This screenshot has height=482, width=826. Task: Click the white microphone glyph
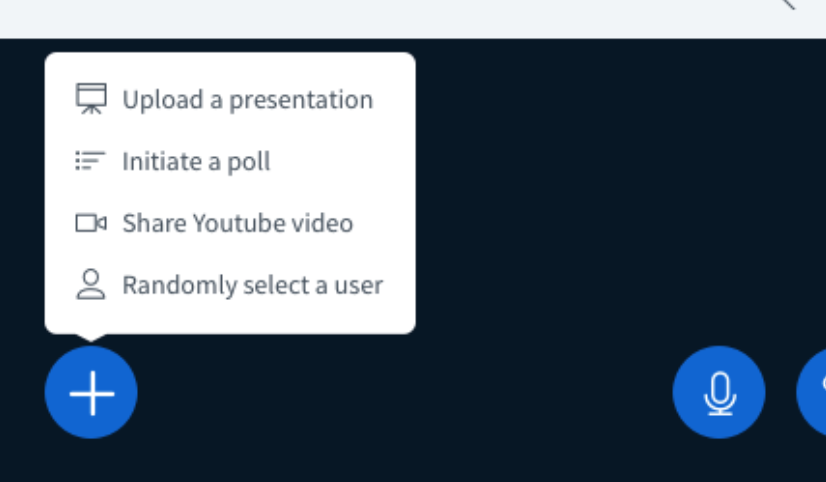(720, 394)
